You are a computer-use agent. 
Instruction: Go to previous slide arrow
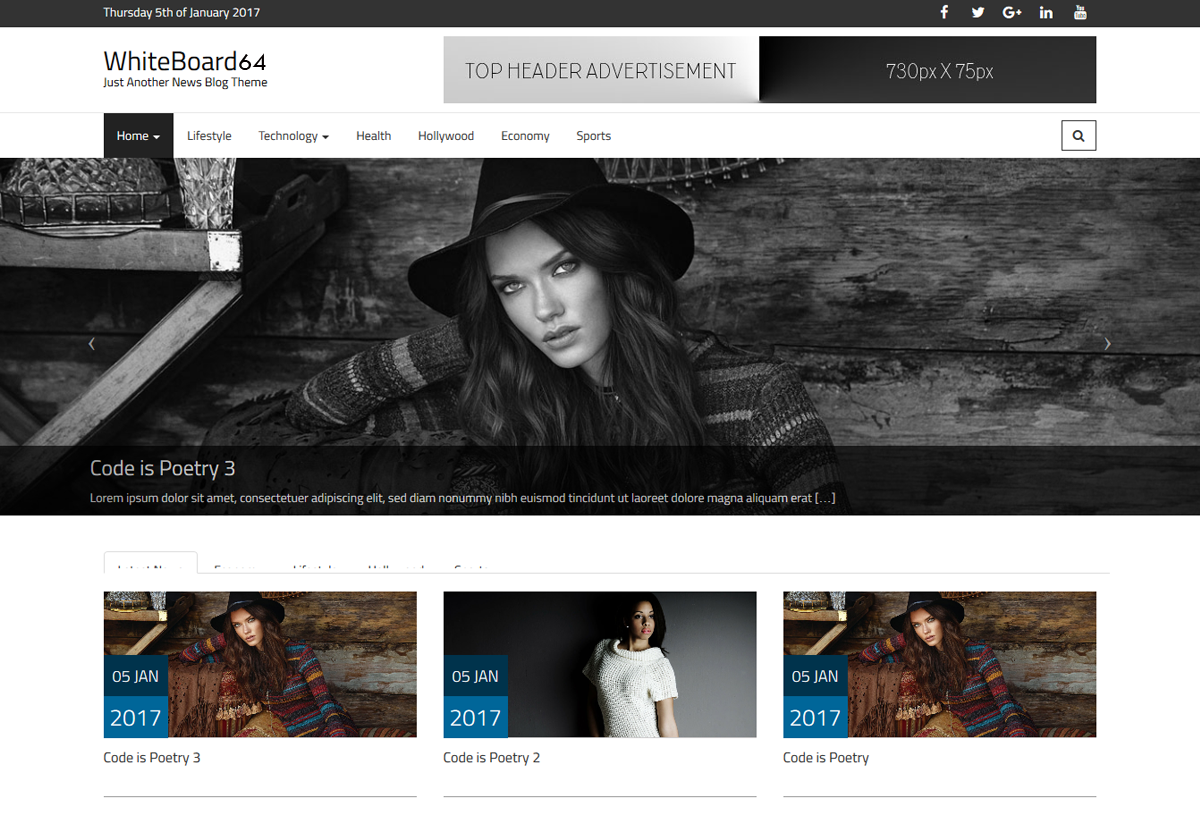click(92, 343)
